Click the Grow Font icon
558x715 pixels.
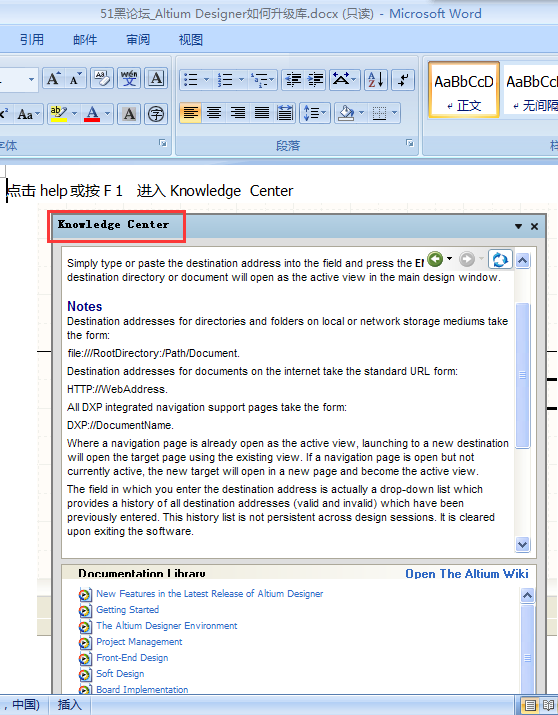(x=53, y=79)
